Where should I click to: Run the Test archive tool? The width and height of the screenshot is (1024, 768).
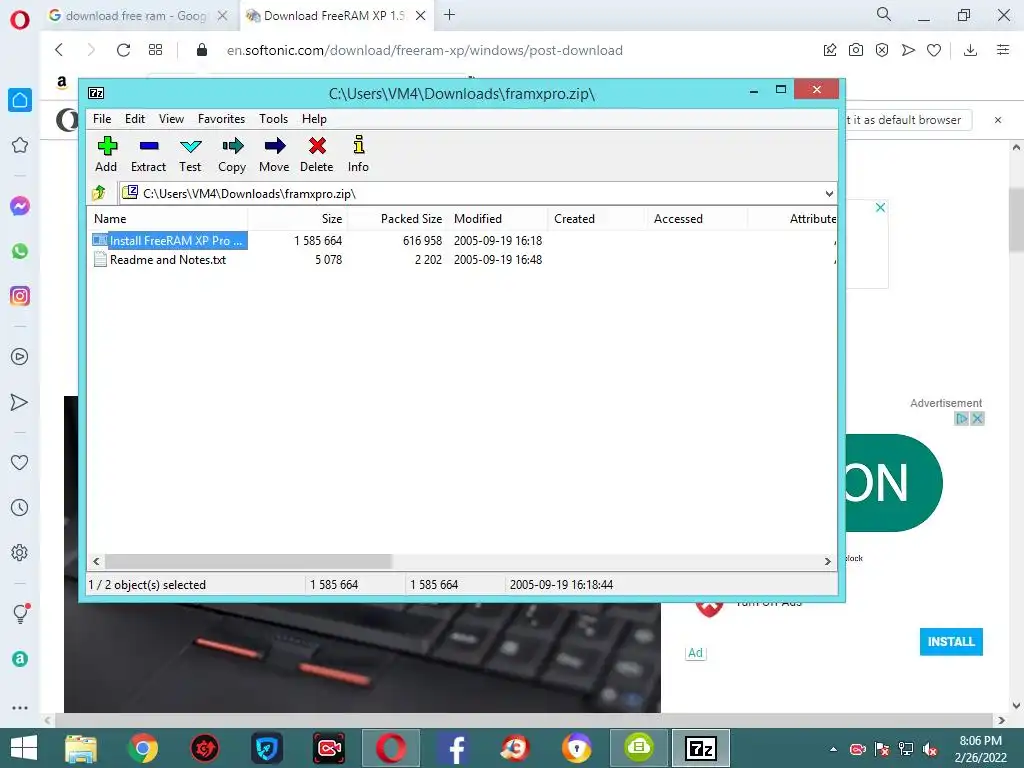(190, 154)
